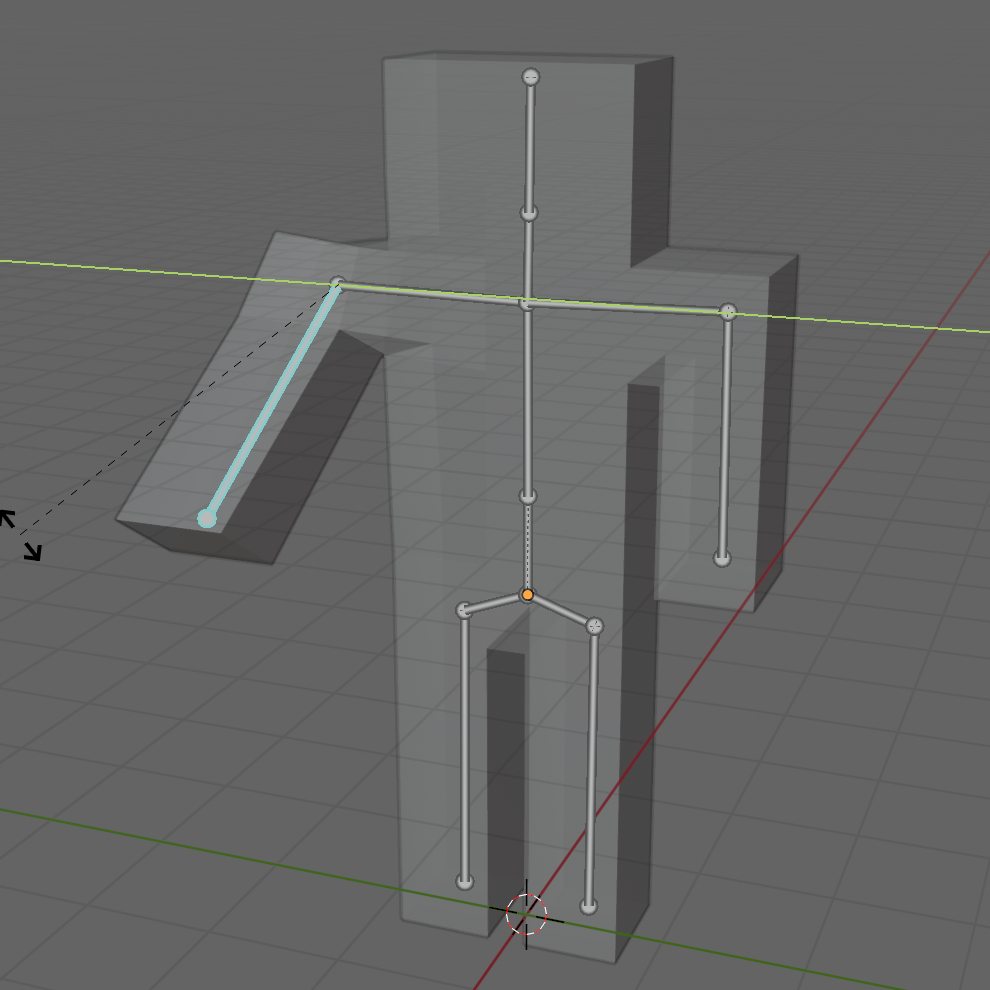
Task: Click the straight hanging arm bone on right
Action: 725,435
